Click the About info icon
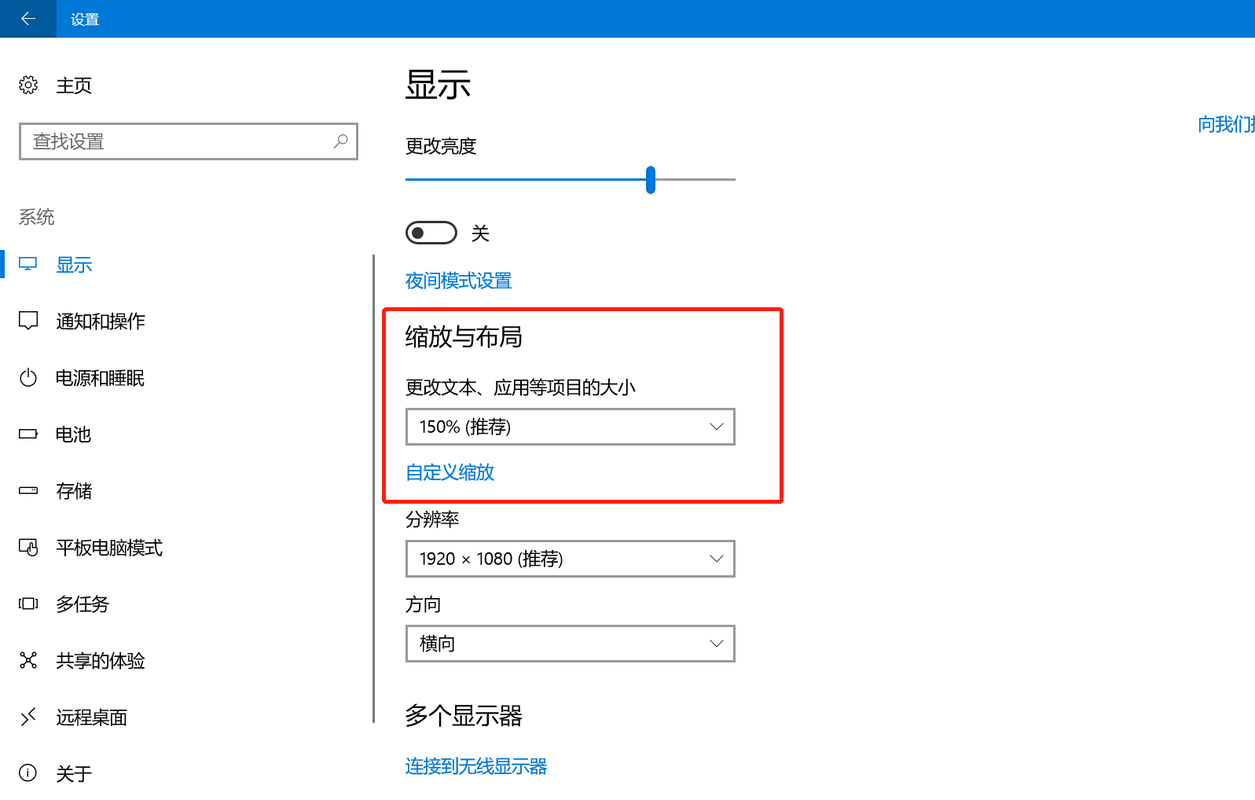This screenshot has width=1255, height=800. [28, 773]
